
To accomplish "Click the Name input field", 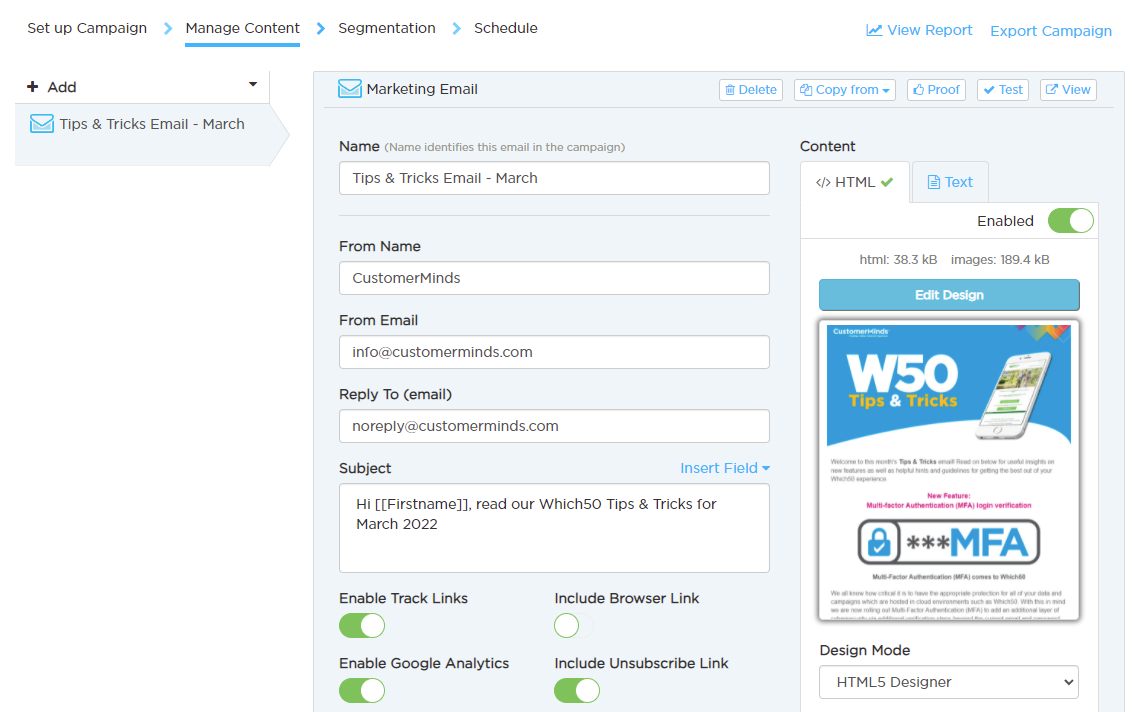I will pos(554,178).
